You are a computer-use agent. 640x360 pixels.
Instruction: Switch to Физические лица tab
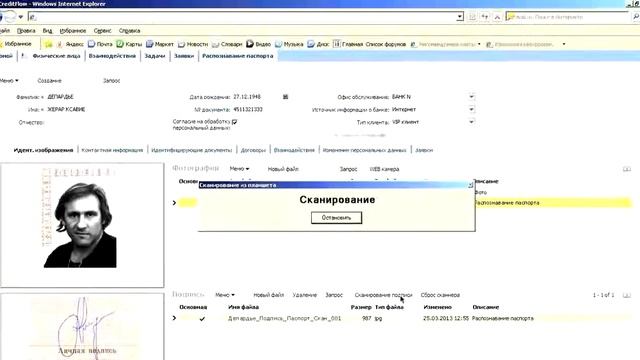pyautogui.click(x=56, y=56)
